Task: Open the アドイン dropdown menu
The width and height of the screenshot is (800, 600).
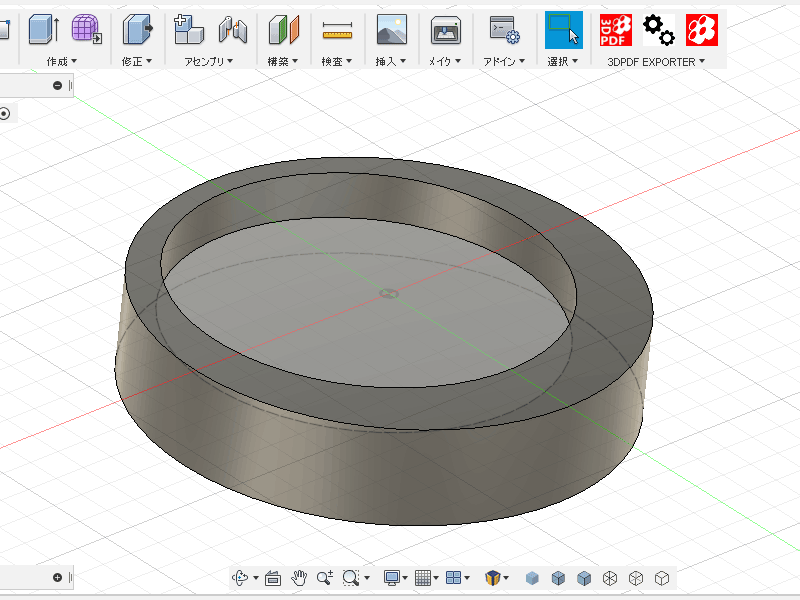Action: [x=504, y=61]
